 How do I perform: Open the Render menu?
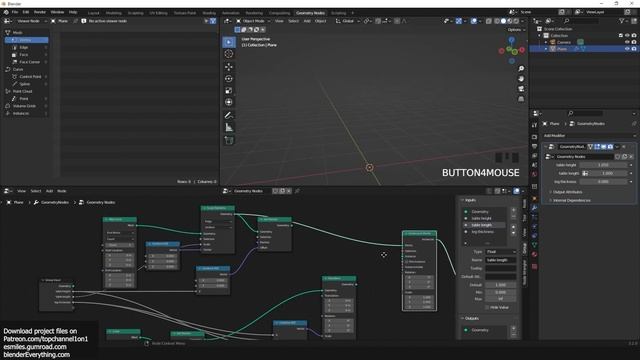(x=40, y=12)
